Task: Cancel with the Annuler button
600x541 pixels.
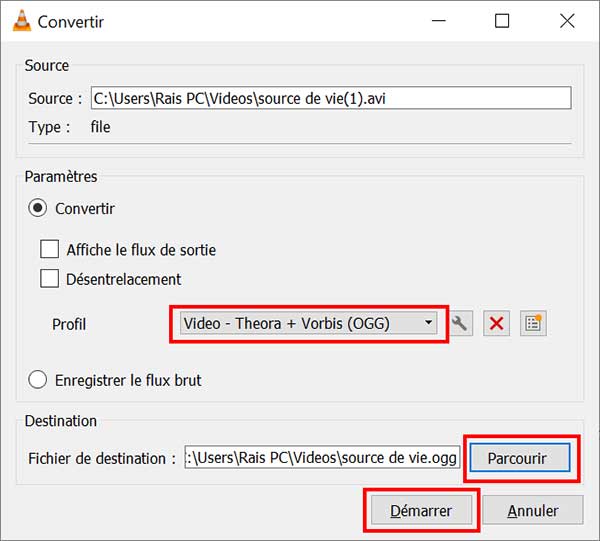Action: pos(533,510)
